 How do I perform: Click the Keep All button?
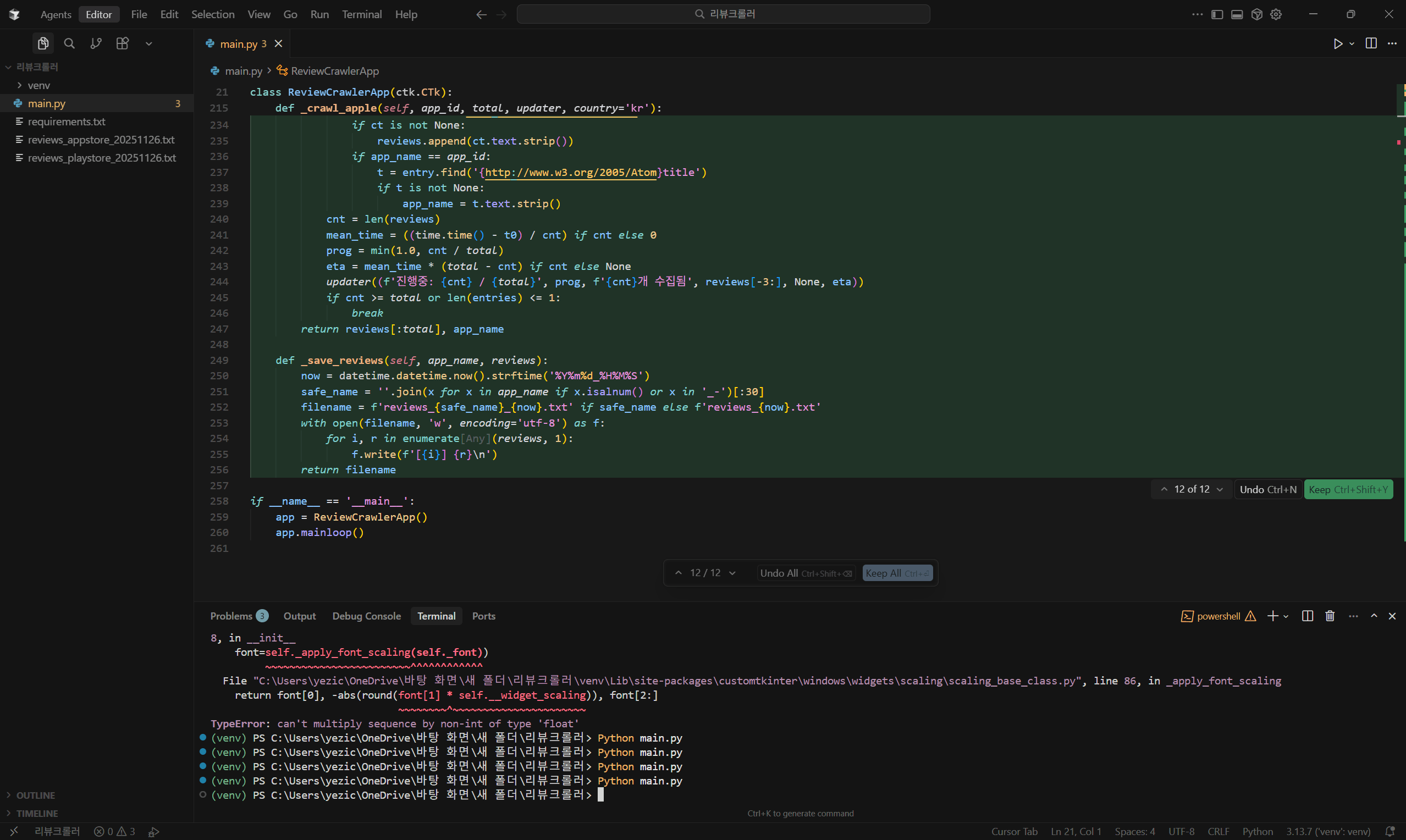pos(897,573)
